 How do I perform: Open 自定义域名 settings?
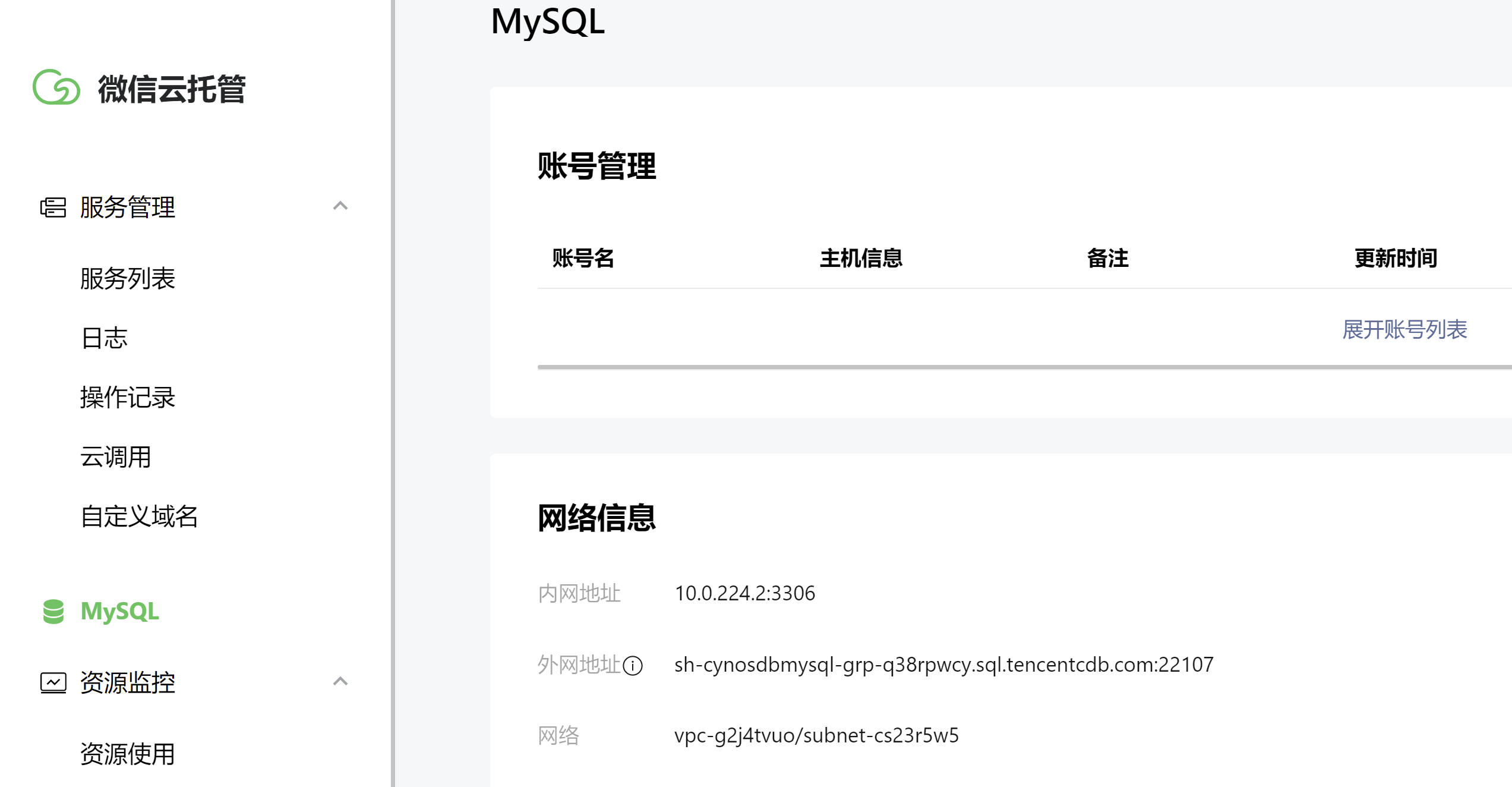tap(139, 517)
